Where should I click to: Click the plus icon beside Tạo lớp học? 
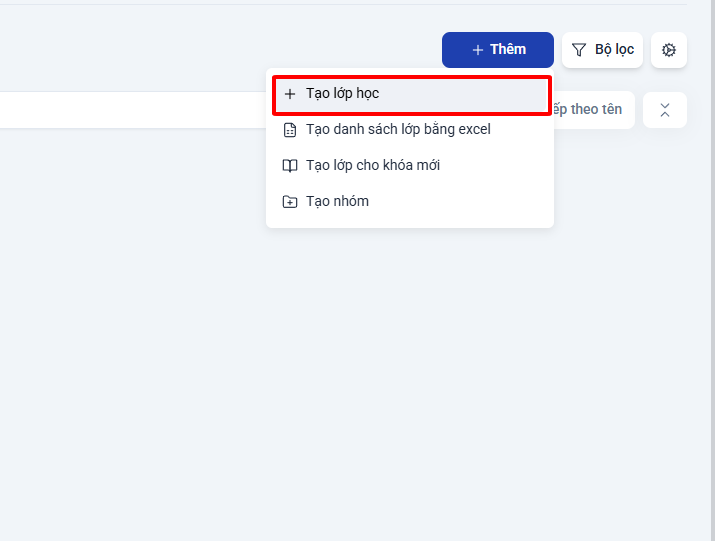click(290, 94)
